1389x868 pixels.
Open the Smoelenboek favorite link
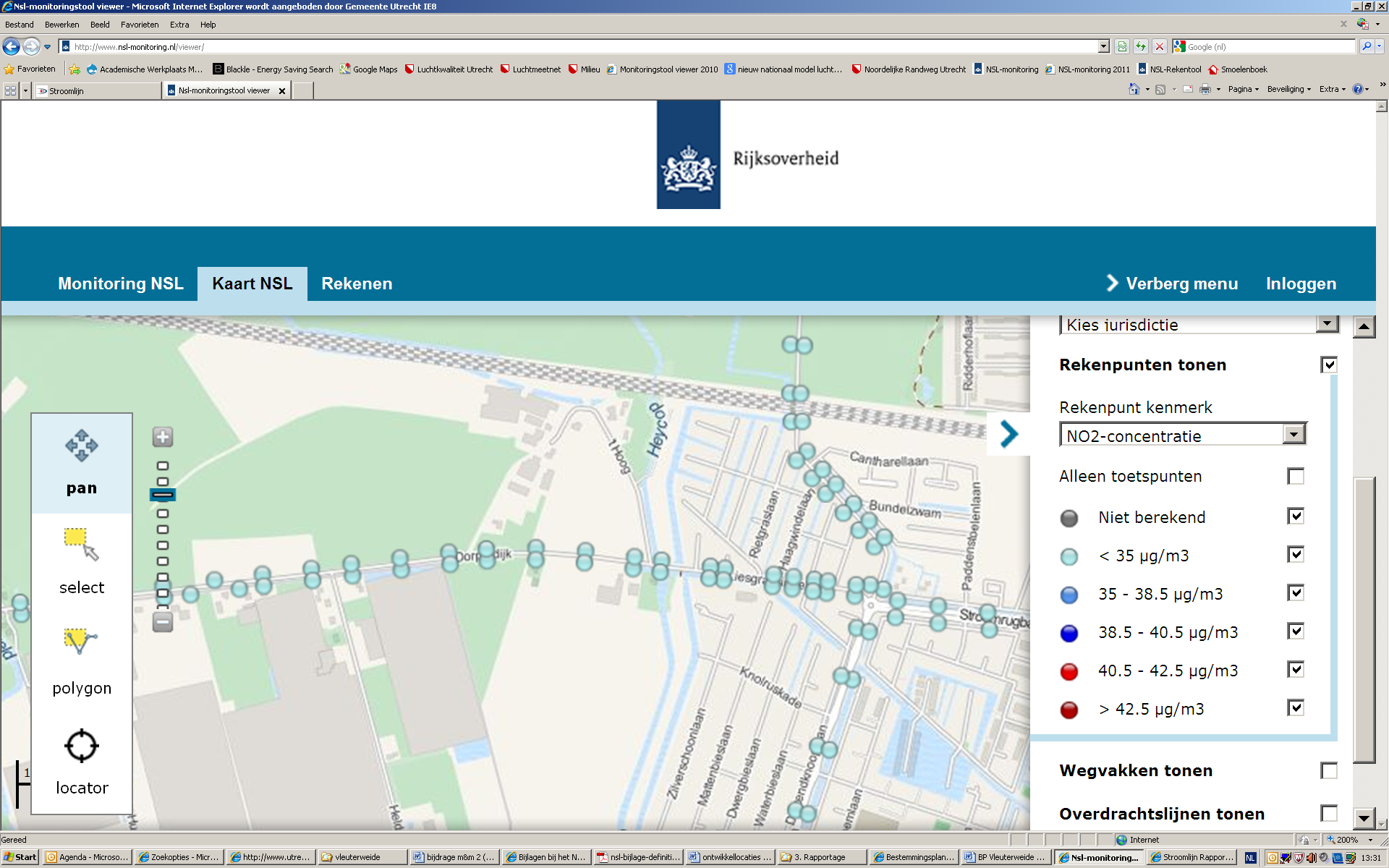(x=1238, y=69)
